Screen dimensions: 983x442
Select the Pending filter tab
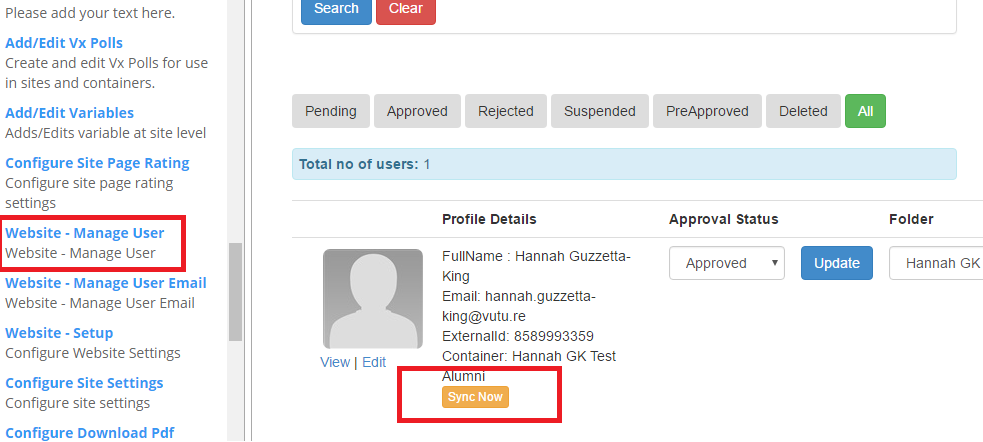click(x=330, y=111)
